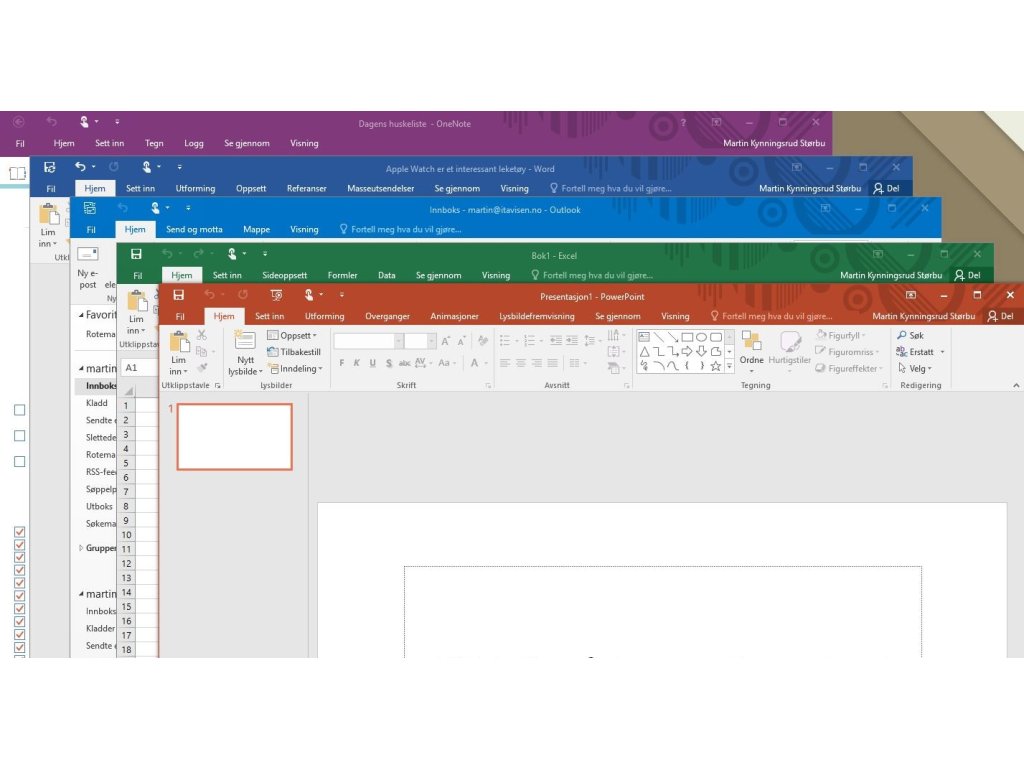Click Undo arrow in Word title bar
The image size is (1024, 768).
point(80,167)
